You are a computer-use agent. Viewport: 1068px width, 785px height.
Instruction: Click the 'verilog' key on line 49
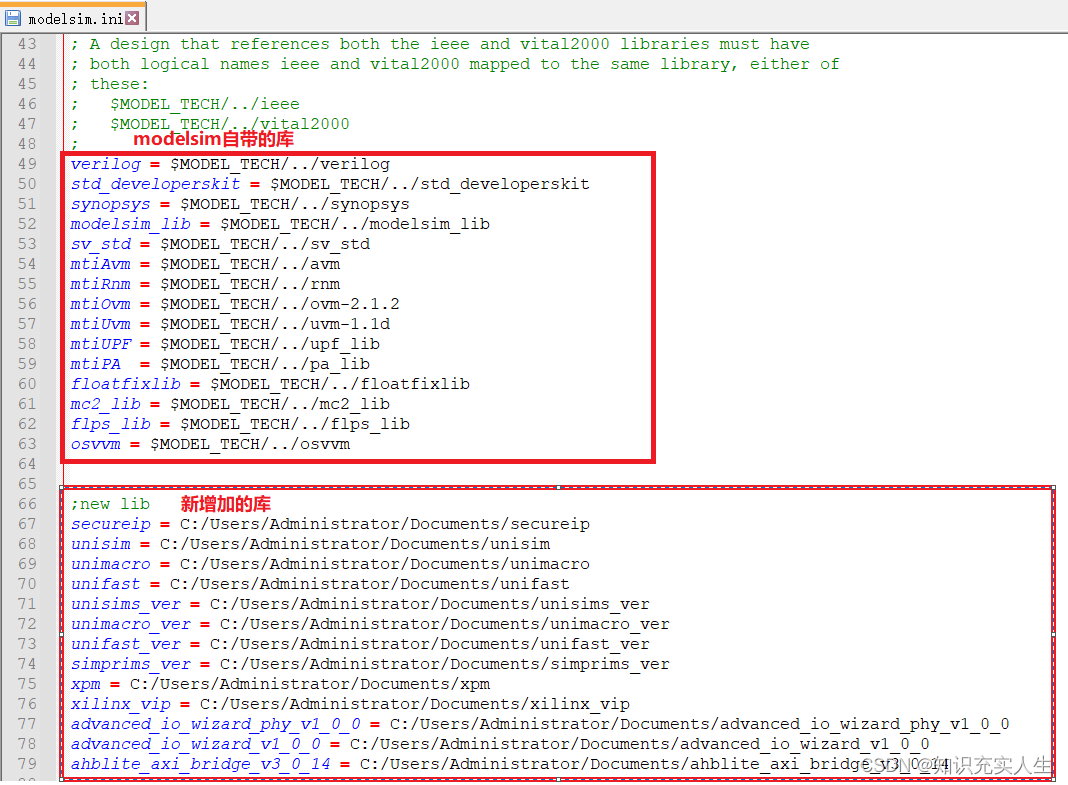106,164
